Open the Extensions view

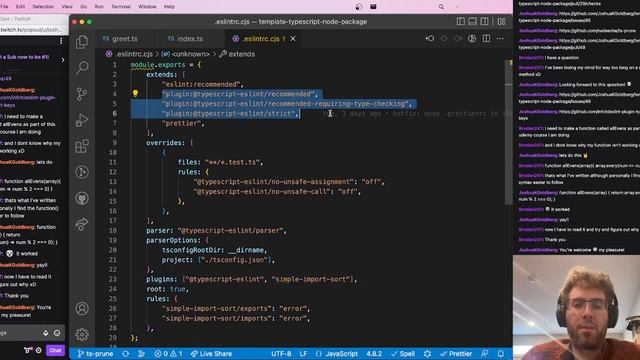[x=82, y=146]
